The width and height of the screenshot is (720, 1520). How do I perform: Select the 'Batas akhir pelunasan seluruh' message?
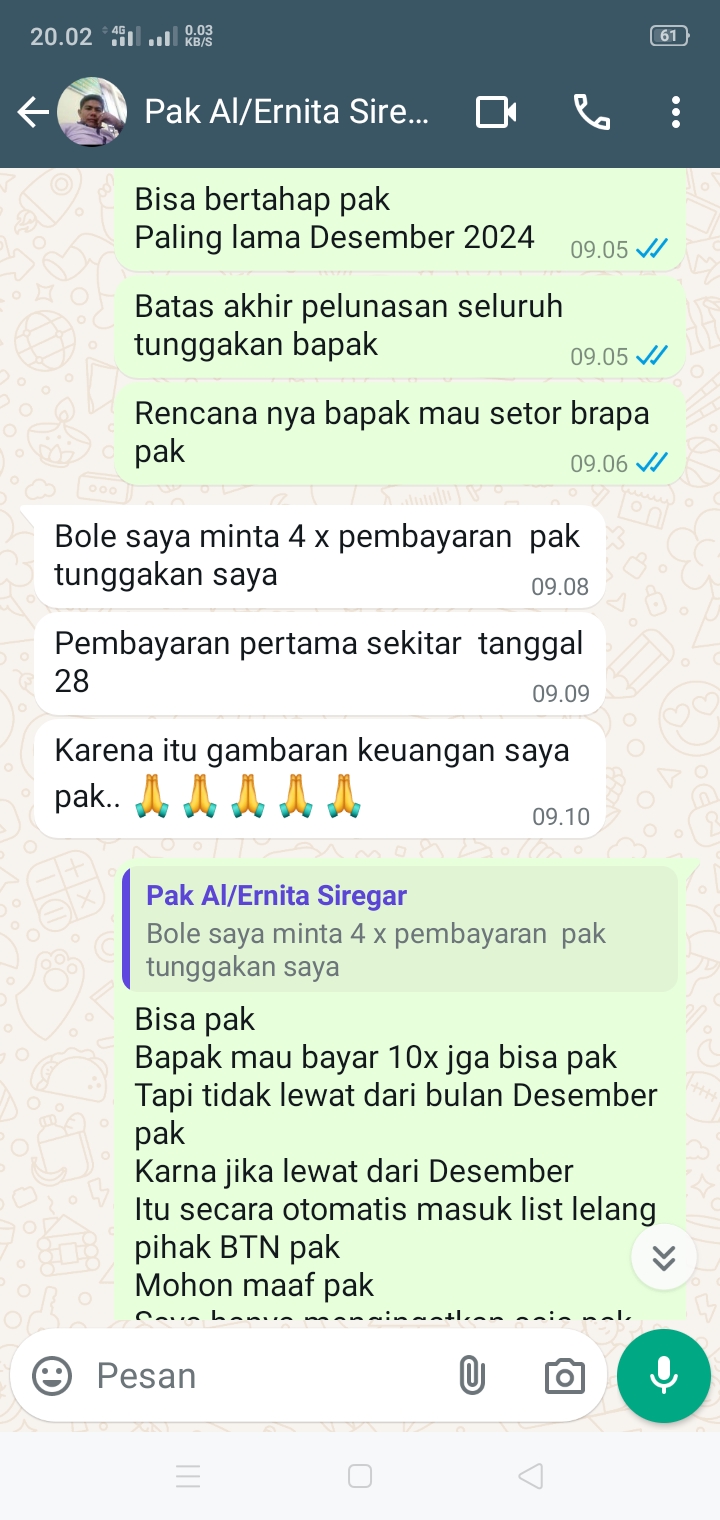(400, 325)
